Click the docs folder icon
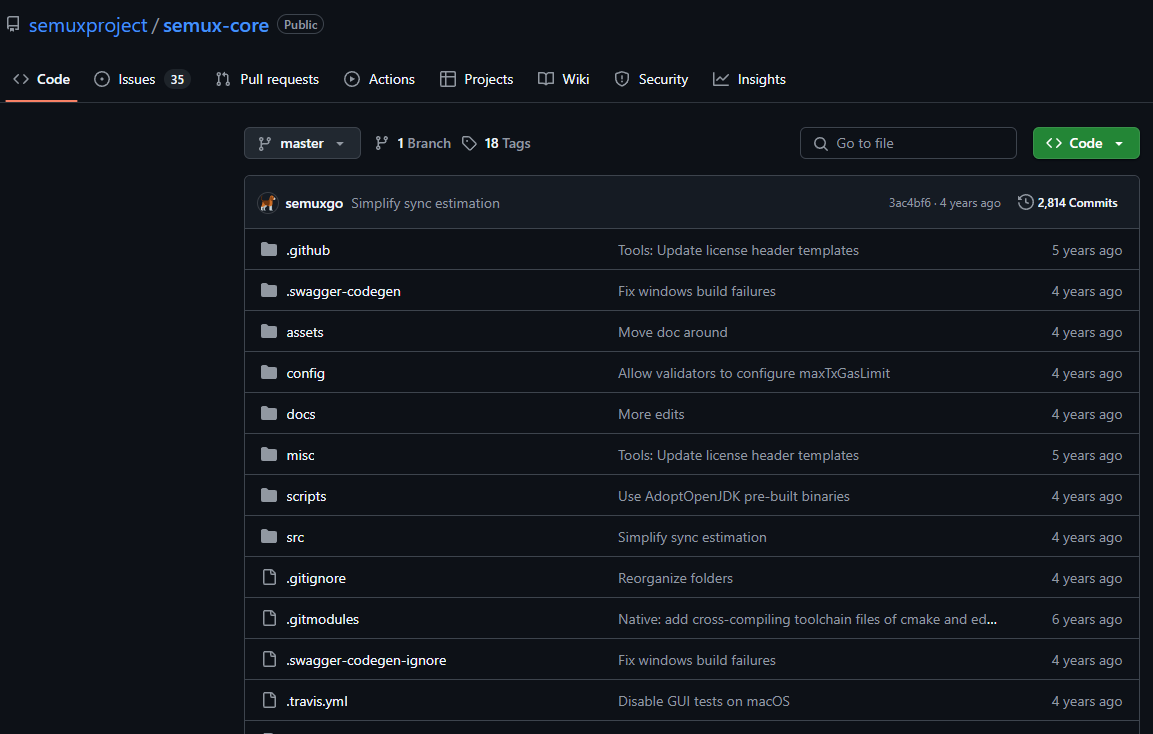The image size is (1153, 734). [x=269, y=414]
